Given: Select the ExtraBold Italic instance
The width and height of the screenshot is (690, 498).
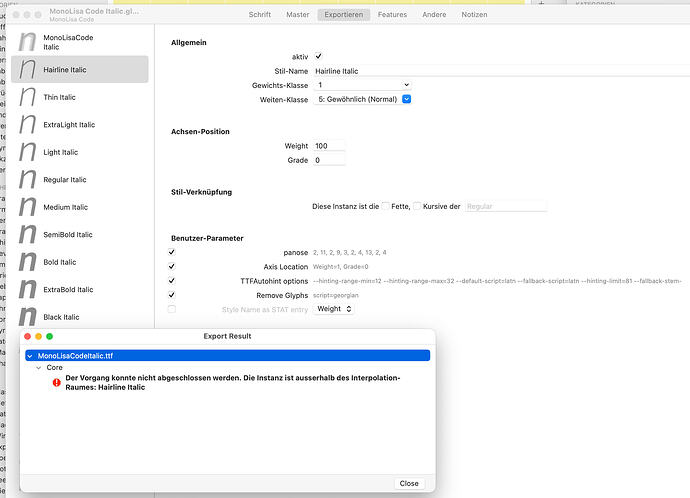Looking at the screenshot, I should pos(80,289).
